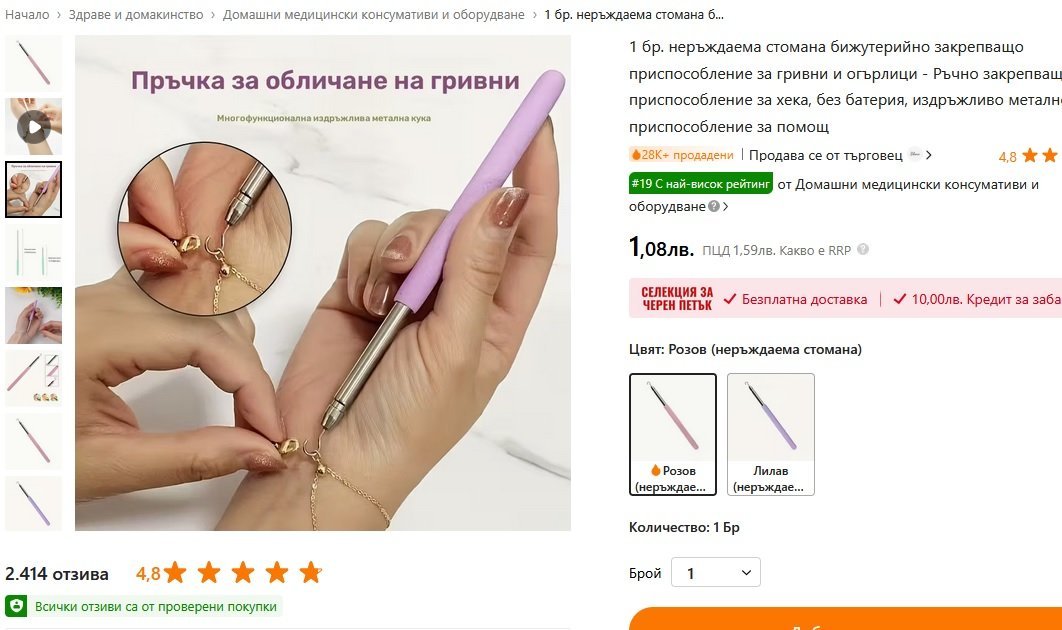Click the СЕЛЕКЦИЯ ЗА ЧЕРЕН ПЕТЪК banner
Viewport: 1062px width, 630px height.
677,299
